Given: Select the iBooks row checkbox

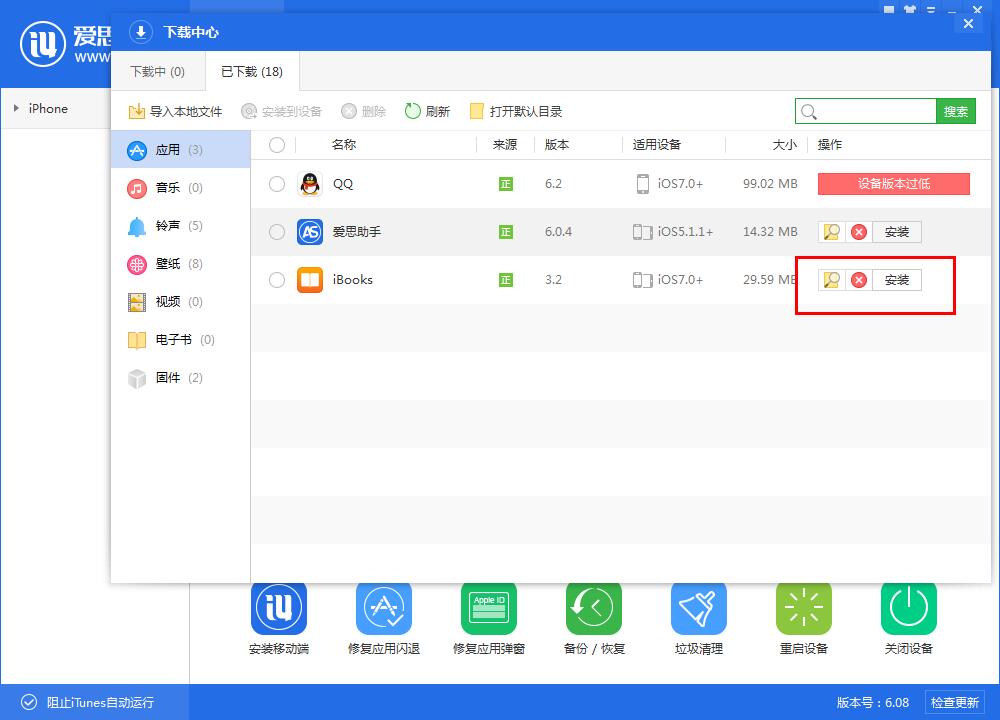Looking at the screenshot, I should pos(277,280).
